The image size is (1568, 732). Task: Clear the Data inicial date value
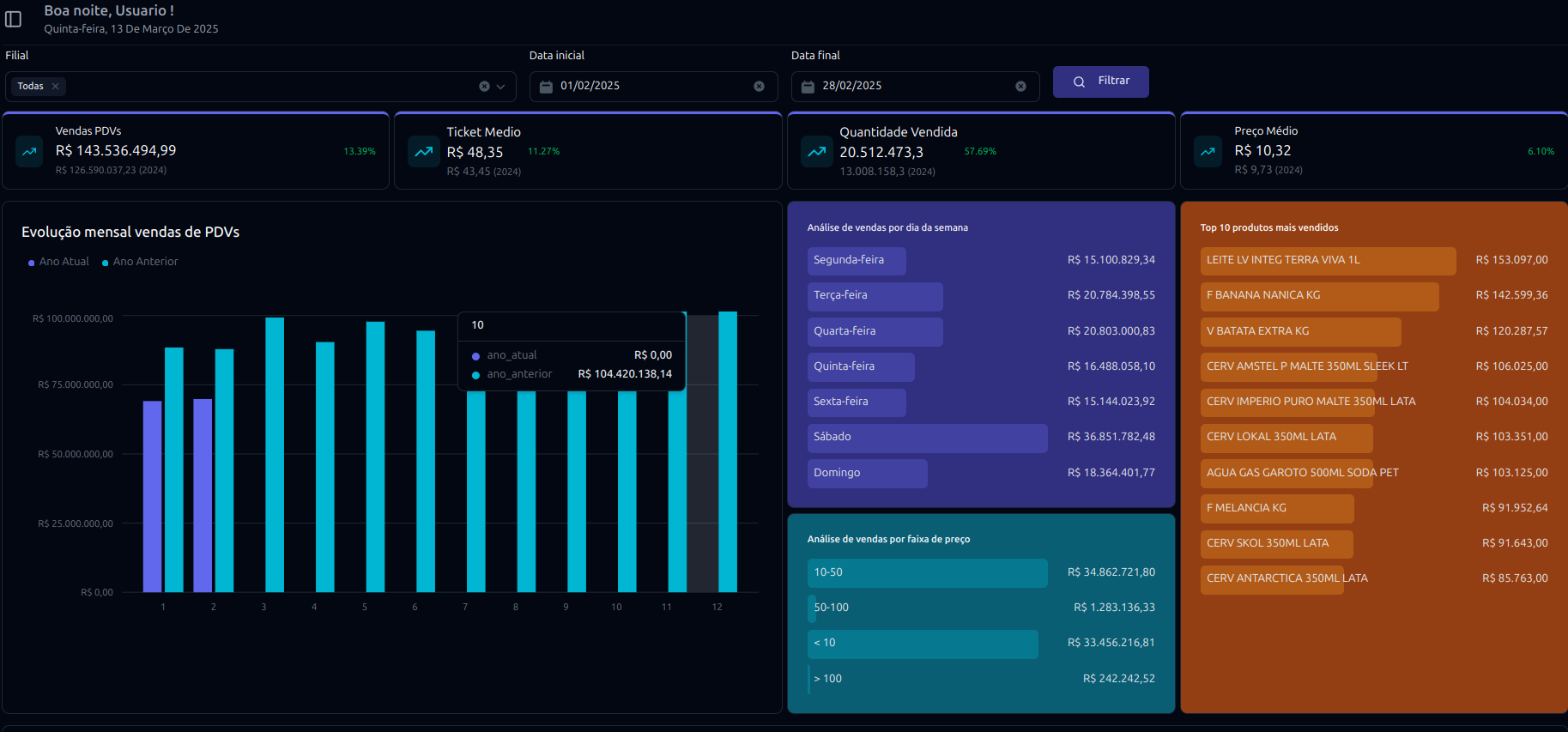(x=759, y=87)
